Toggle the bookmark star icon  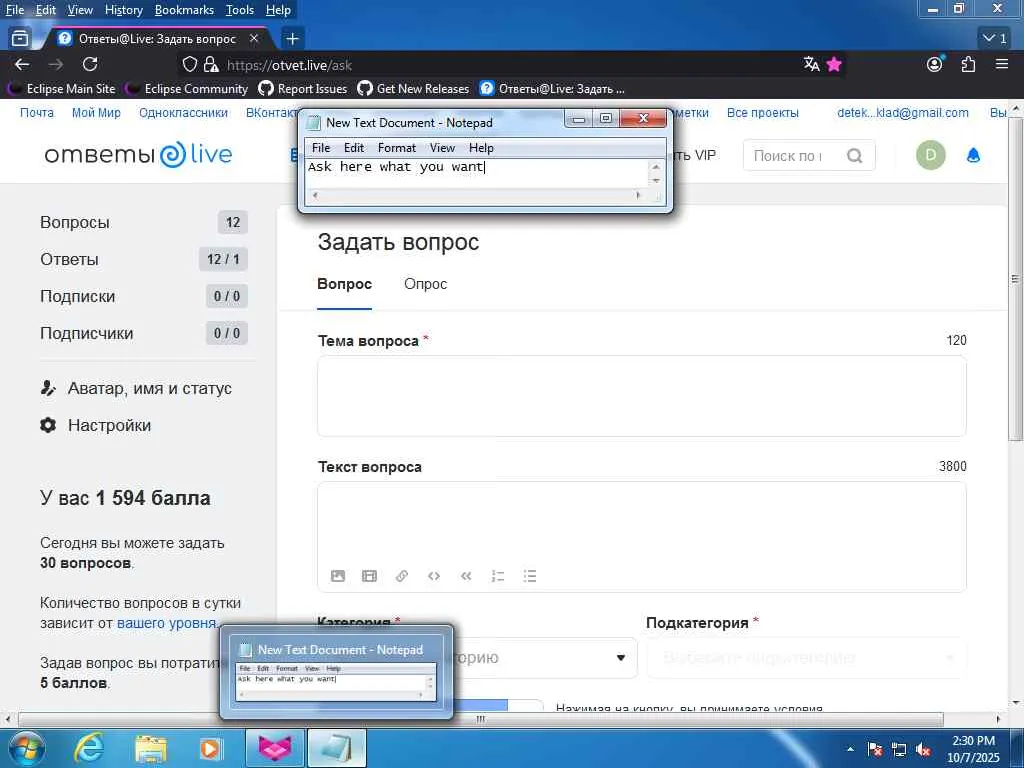point(834,64)
